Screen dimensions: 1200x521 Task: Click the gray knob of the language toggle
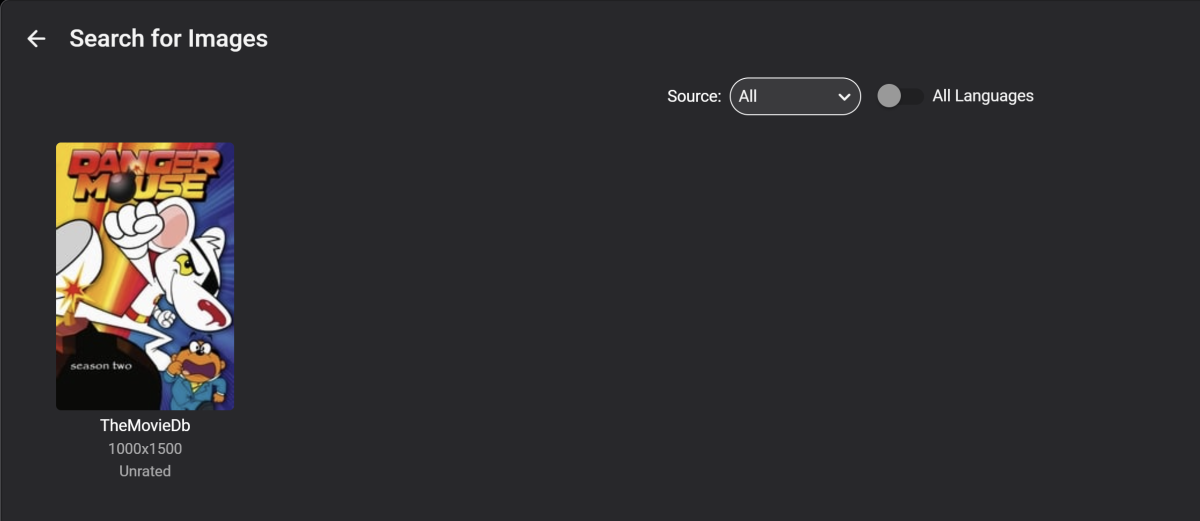[x=889, y=96]
